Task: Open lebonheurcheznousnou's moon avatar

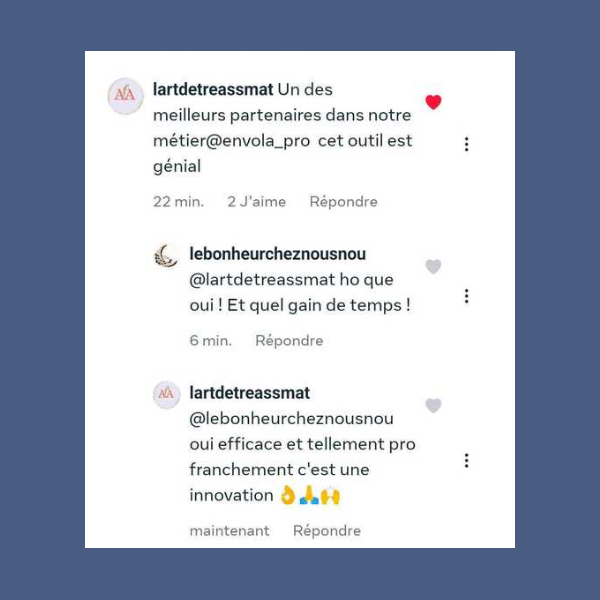Action: 166,256
